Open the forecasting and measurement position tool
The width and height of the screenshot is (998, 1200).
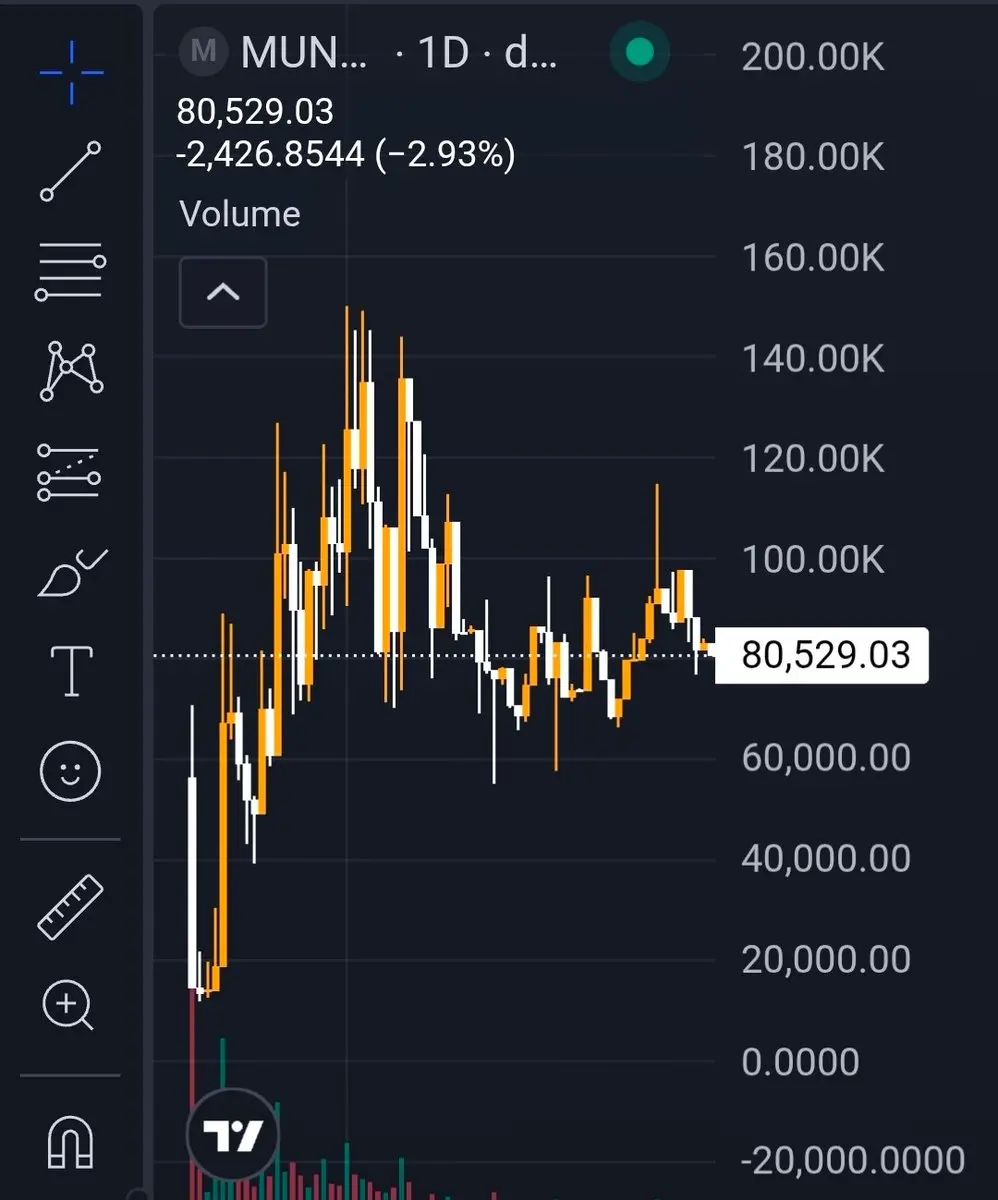(71, 472)
